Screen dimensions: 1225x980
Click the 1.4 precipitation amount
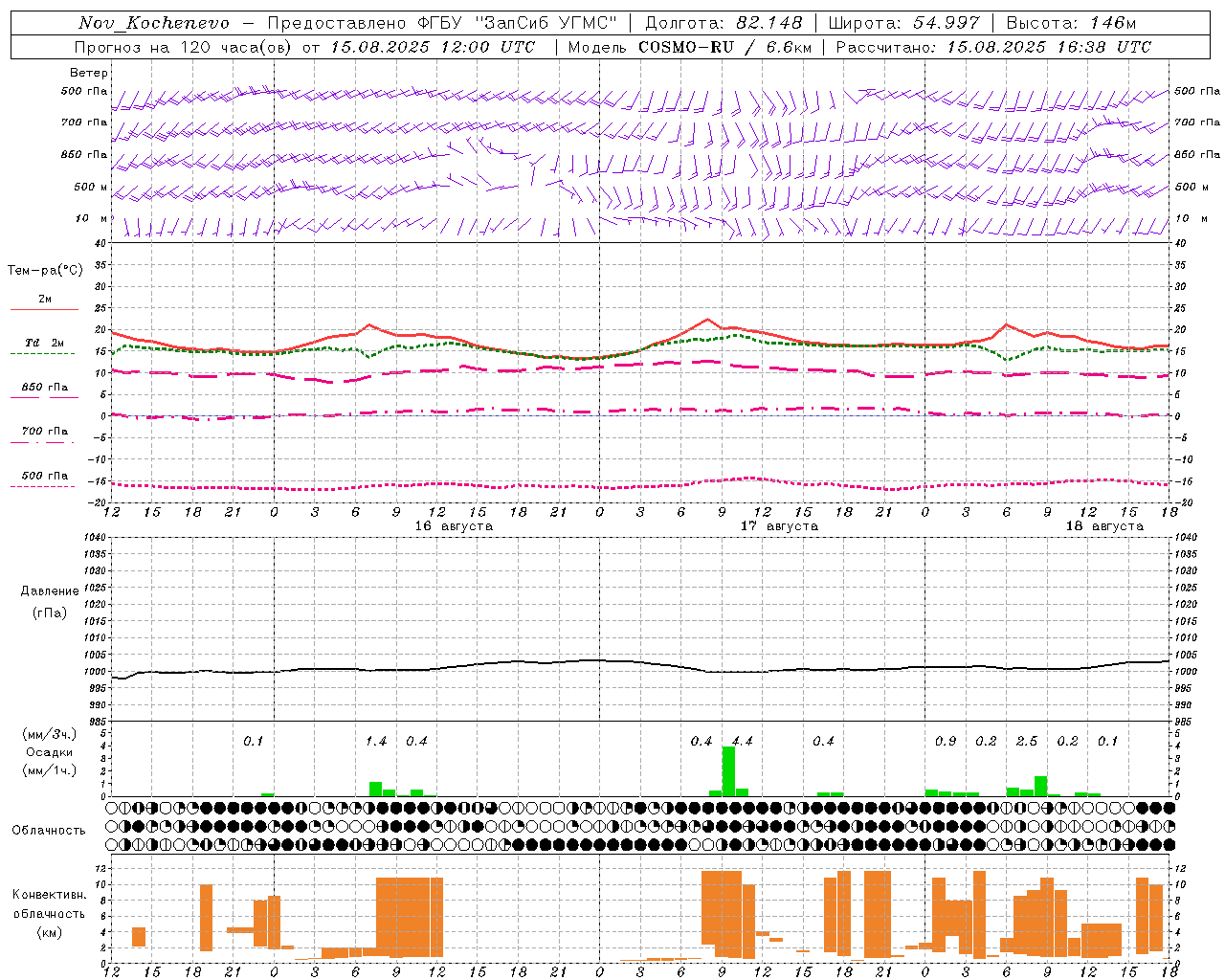(x=376, y=742)
